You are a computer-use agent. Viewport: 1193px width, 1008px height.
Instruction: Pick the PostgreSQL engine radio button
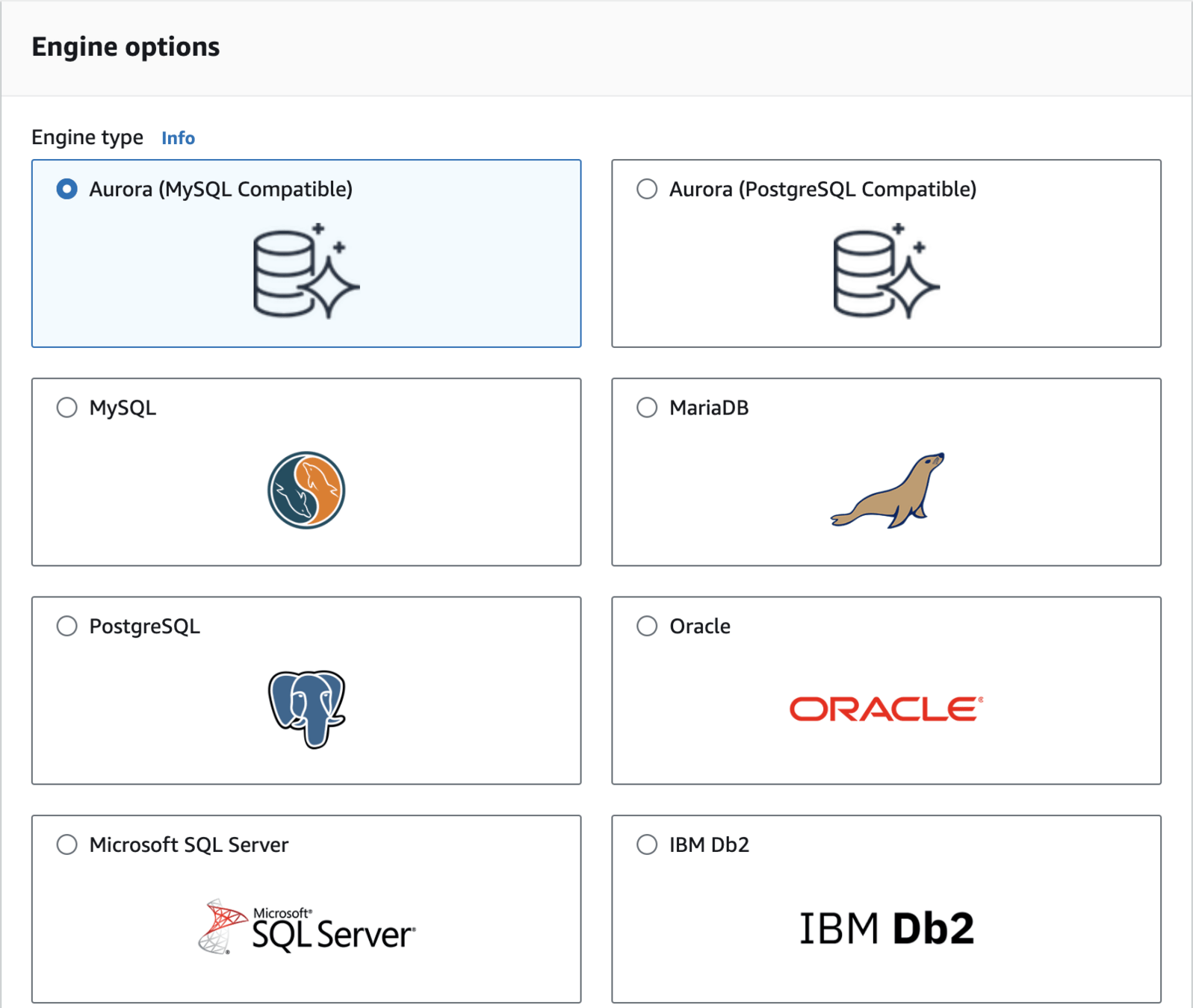(x=67, y=626)
